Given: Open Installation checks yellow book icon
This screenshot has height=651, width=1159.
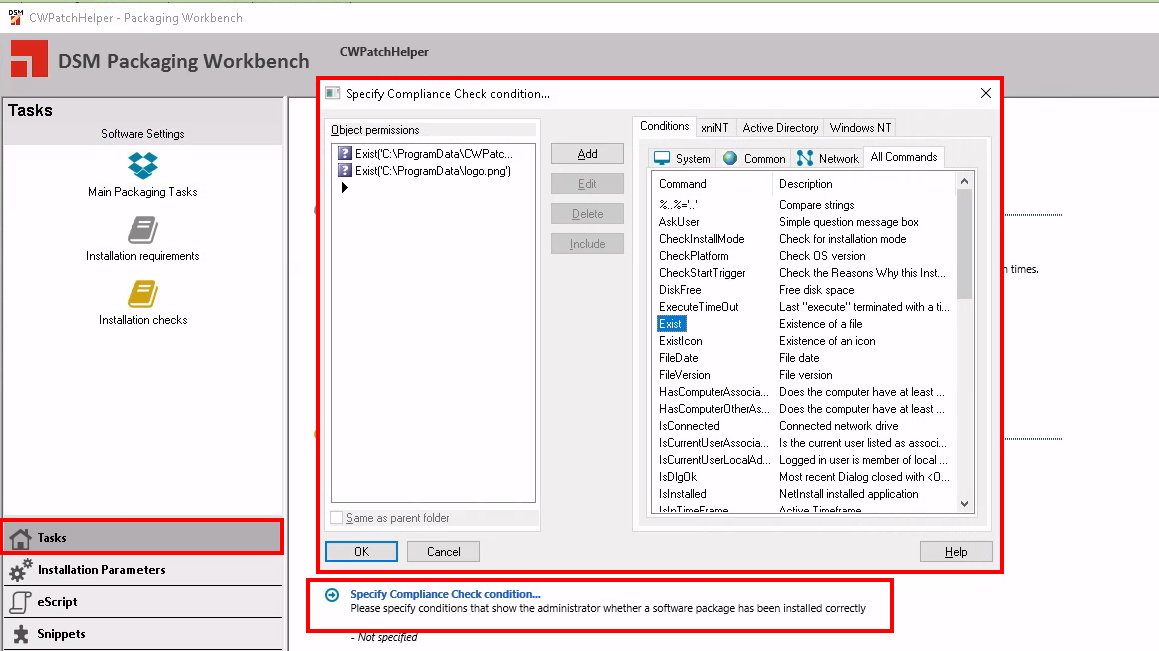Looking at the screenshot, I should pyautogui.click(x=143, y=294).
